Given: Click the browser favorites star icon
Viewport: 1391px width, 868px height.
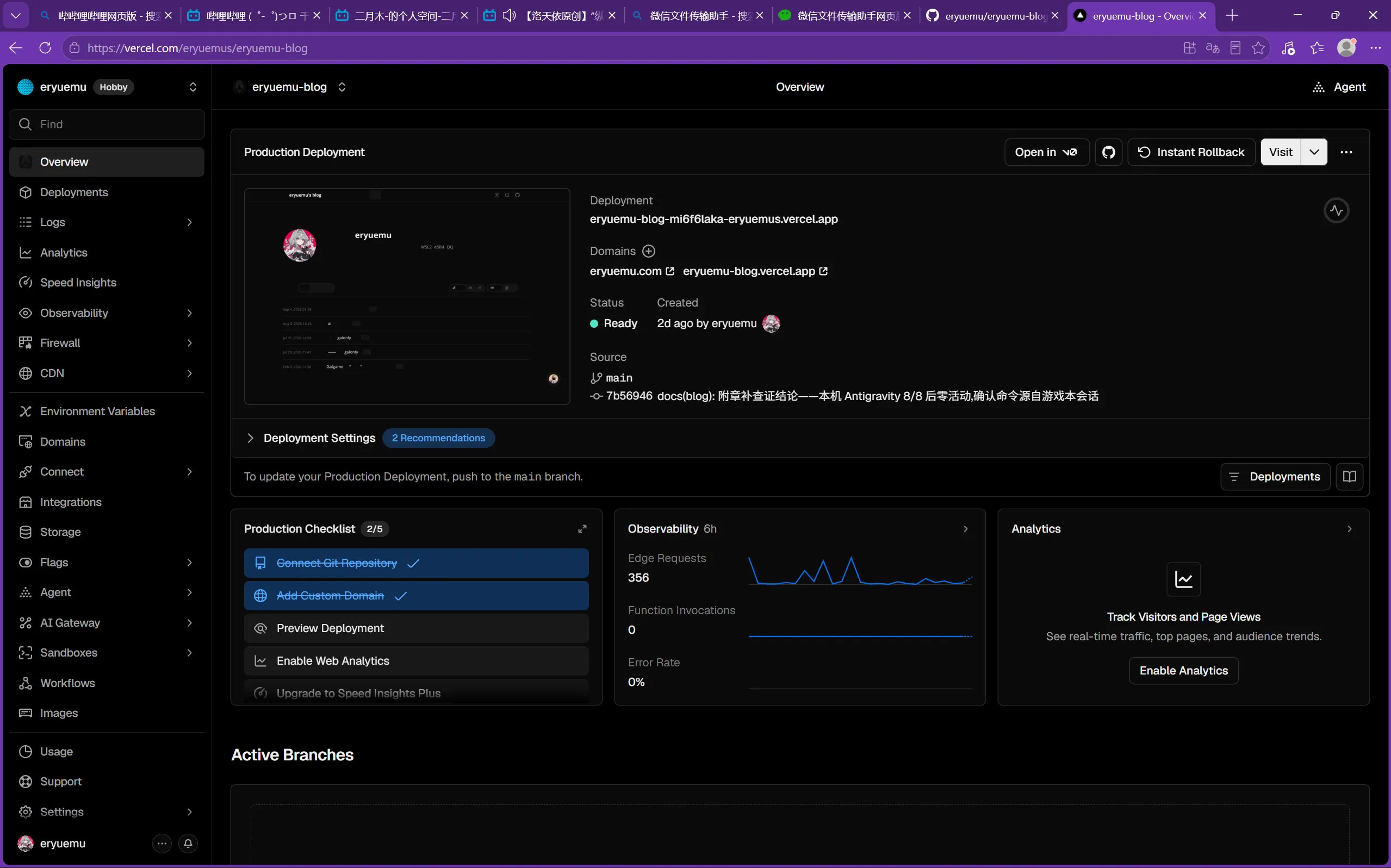Looking at the screenshot, I should (1258, 48).
